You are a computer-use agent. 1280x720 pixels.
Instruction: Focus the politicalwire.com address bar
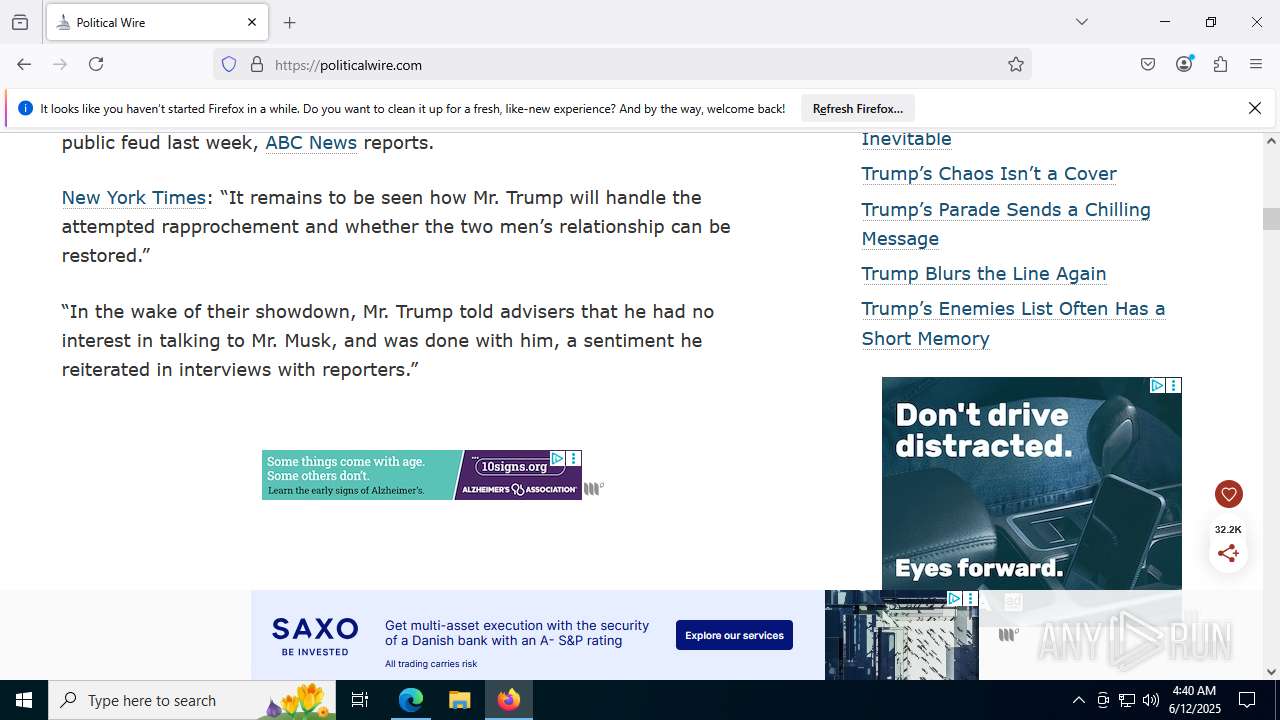pyautogui.click(x=620, y=64)
